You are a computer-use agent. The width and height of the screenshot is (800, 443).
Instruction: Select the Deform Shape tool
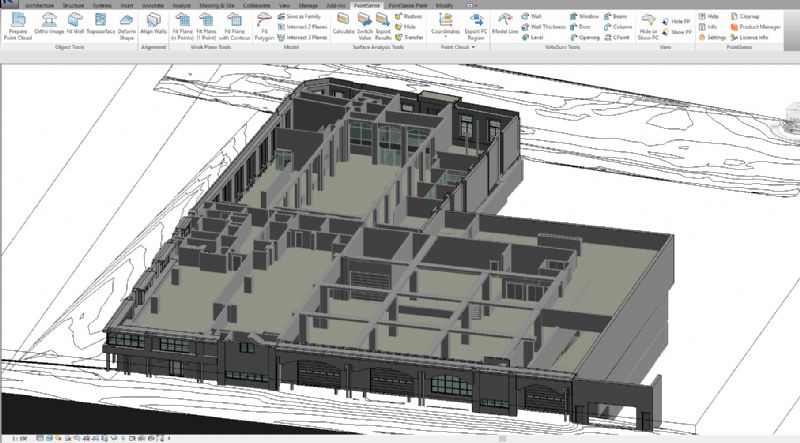(127, 26)
